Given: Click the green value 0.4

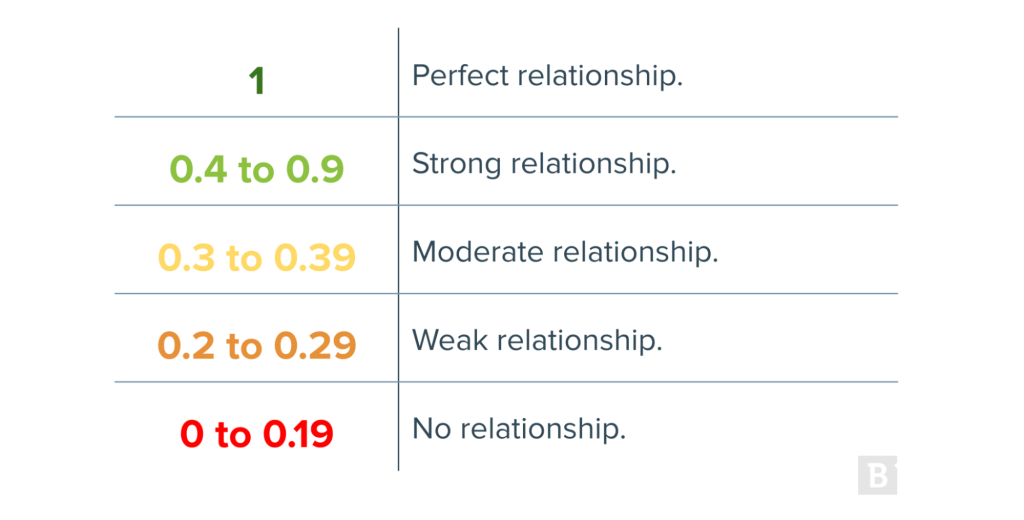Looking at the screenshot, I should 200,170.
